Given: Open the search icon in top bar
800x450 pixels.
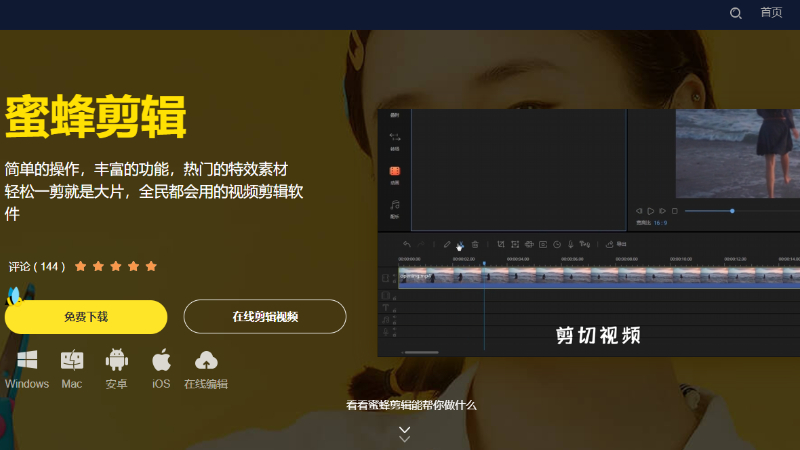Looking at the screenshot, I should coord(735,13).
